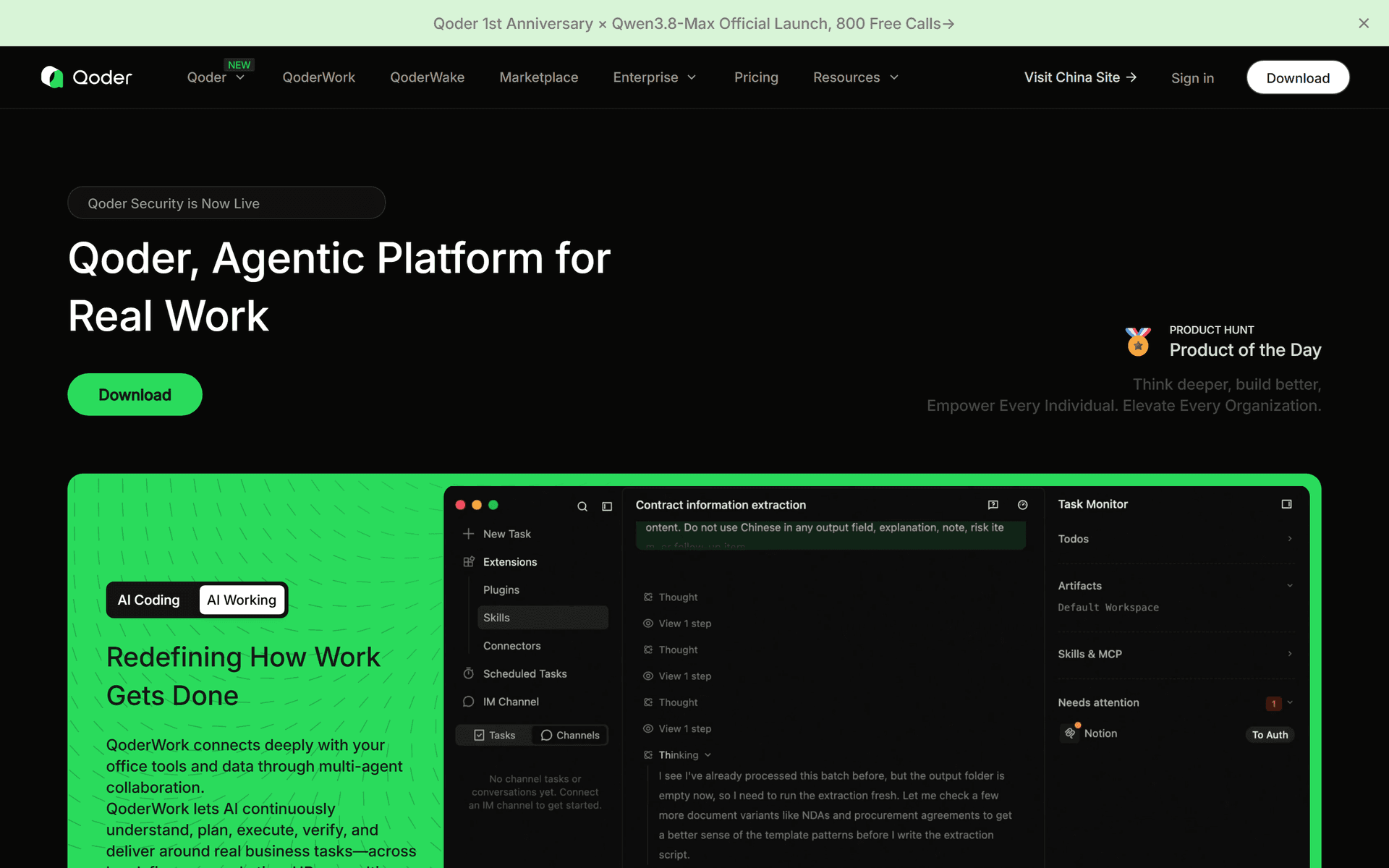
Task: Switch to the AI Working toggle
Action: coord(242,600)
